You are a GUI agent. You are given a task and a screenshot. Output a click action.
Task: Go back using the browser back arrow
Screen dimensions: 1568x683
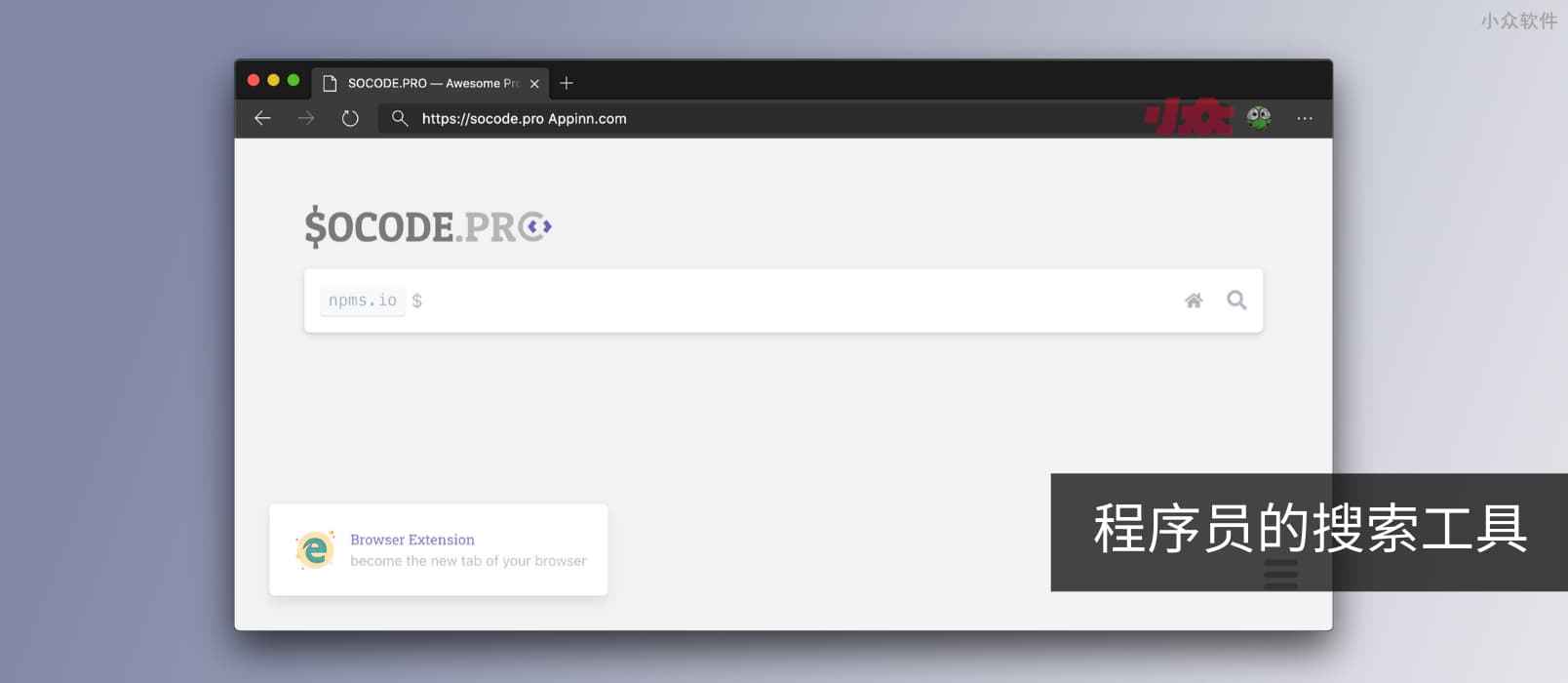[262, 118]
